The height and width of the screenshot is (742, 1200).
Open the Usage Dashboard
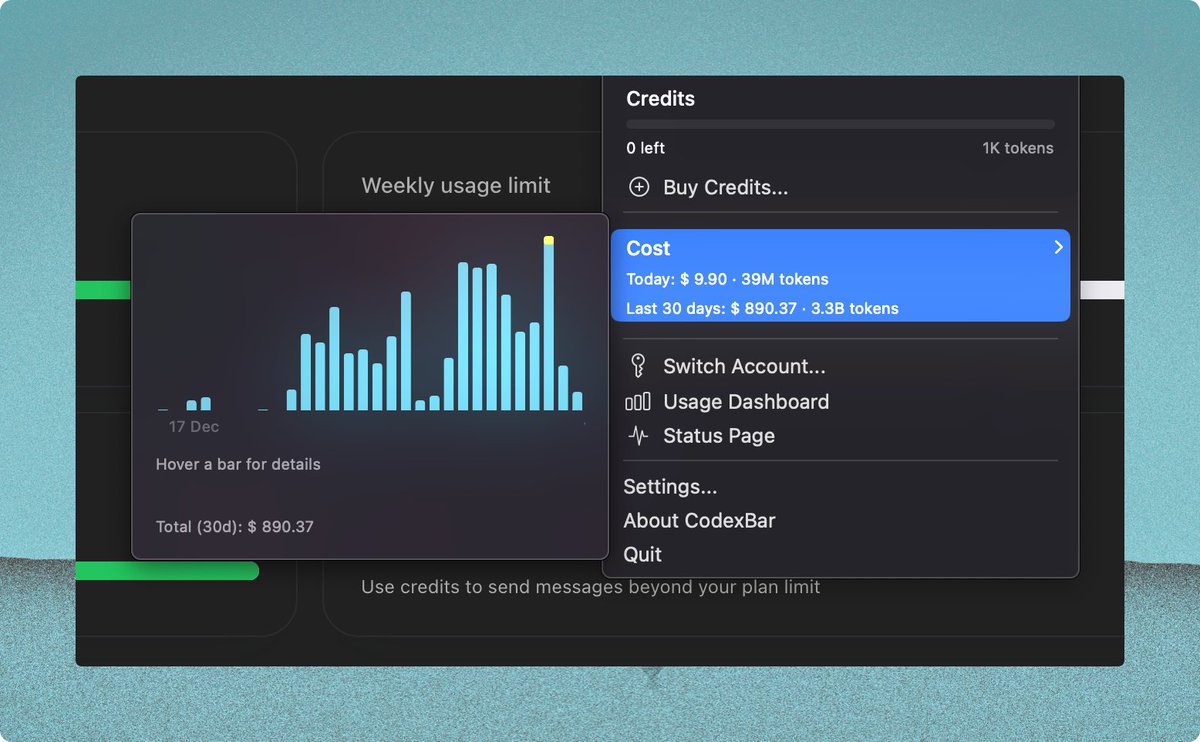pyautogui.click(x=747, y=401)
